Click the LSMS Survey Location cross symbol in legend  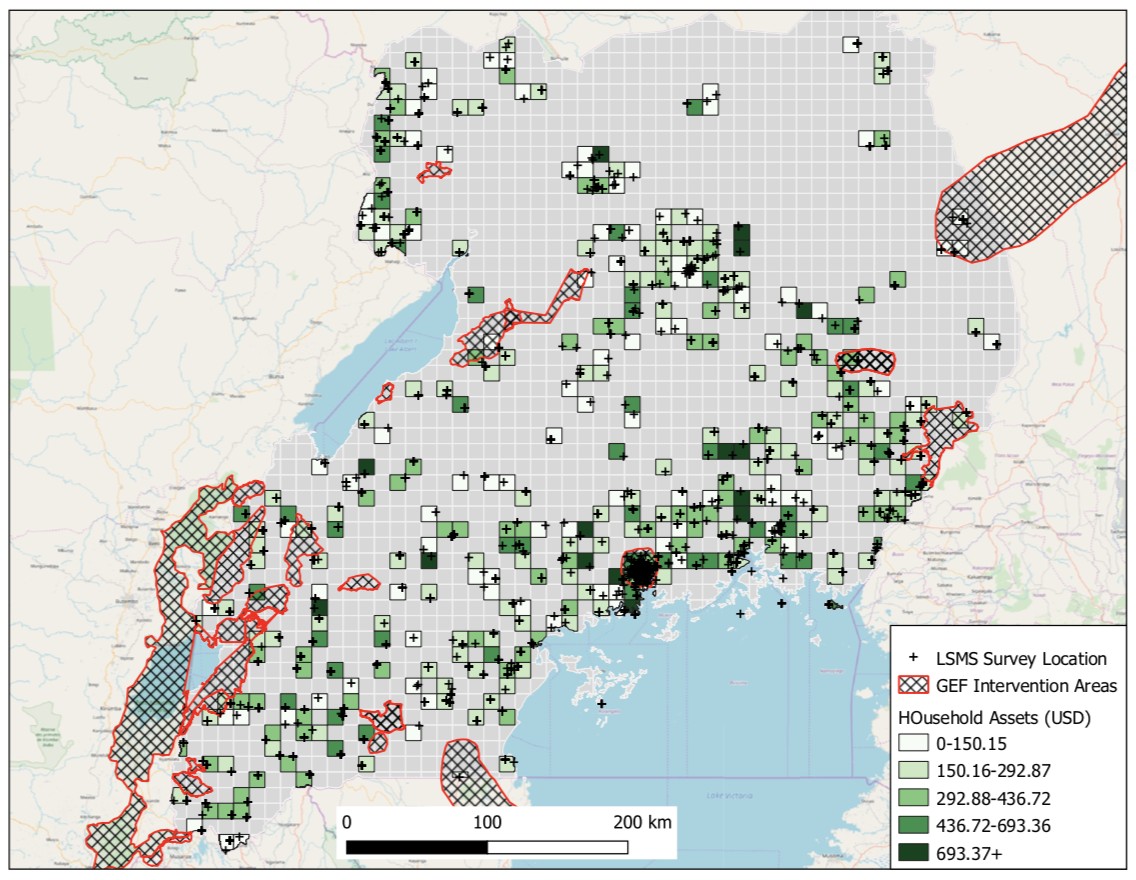pos(911,659)
